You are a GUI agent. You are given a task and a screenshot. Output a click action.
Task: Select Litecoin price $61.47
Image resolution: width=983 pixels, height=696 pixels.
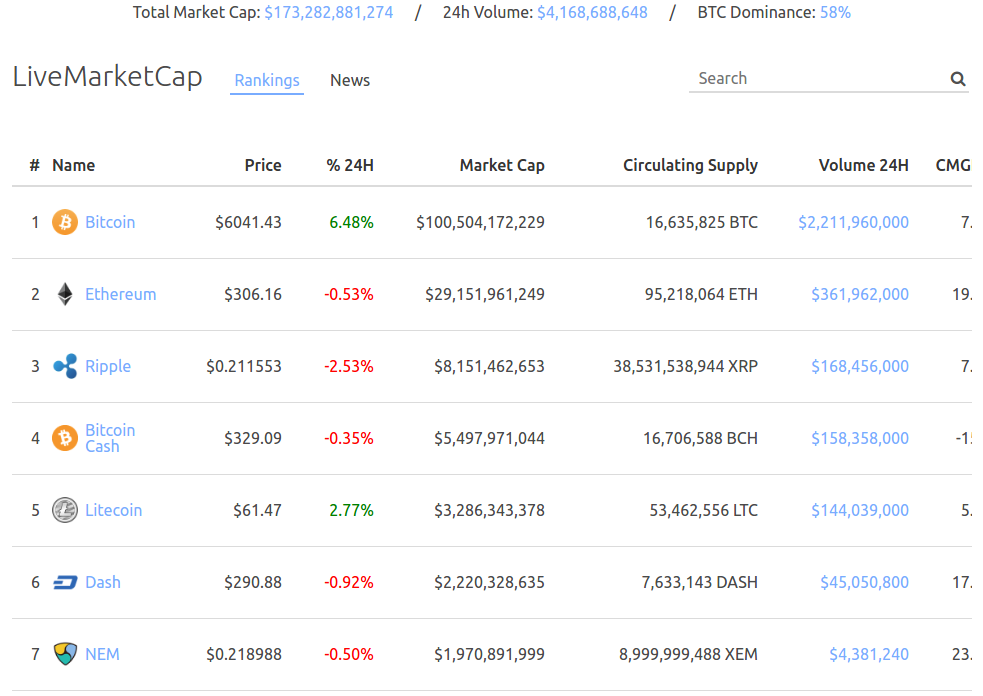(257, 510)
